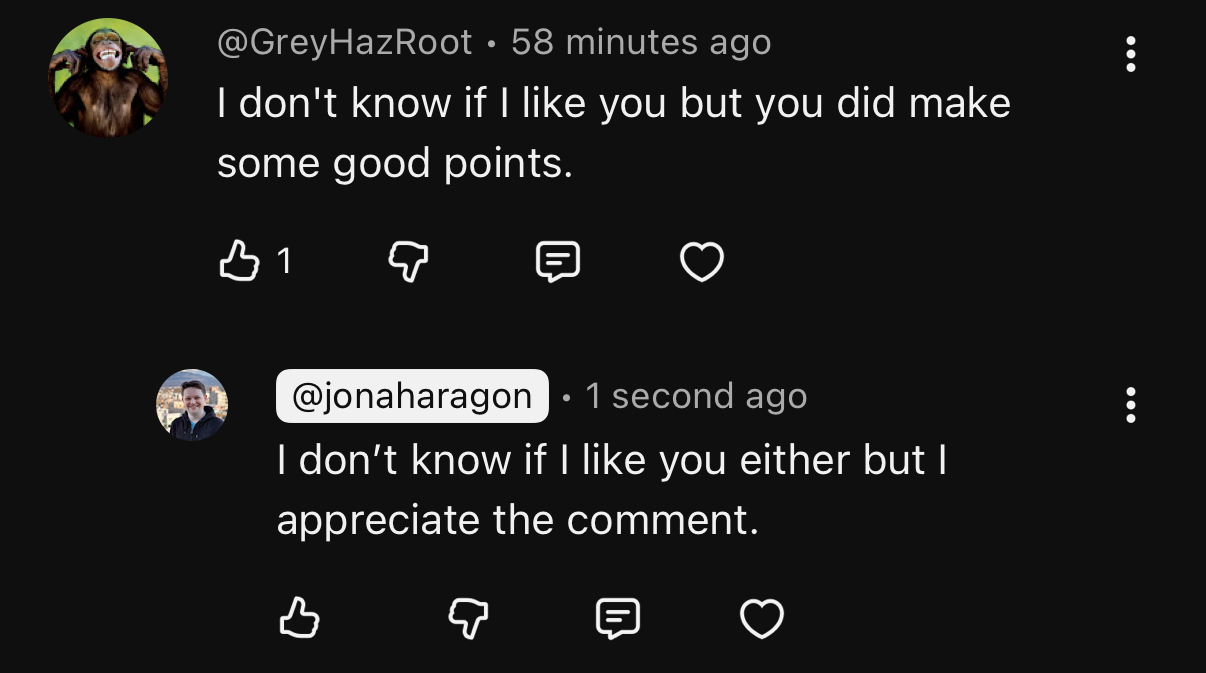This screenshot has width=1206, height=673.
Task: Click the word 'appreciate' in the reply
Action: (x=378, y=521)
